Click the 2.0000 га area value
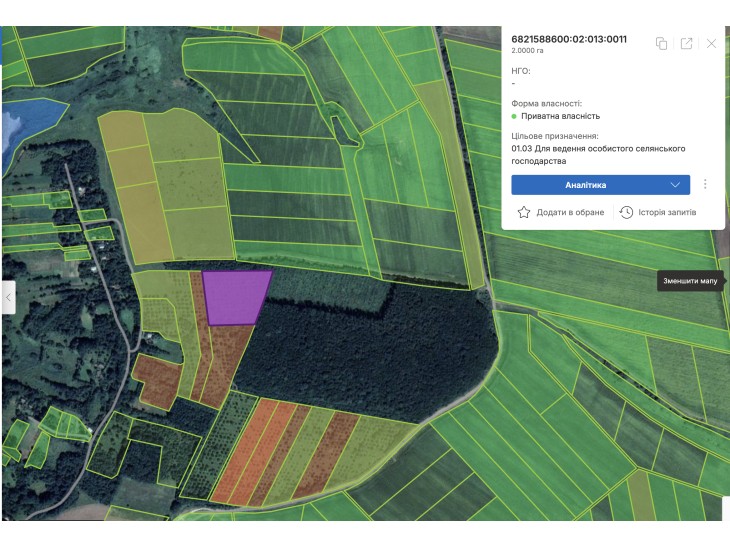The image size is (730, 547). click(527, 50)
